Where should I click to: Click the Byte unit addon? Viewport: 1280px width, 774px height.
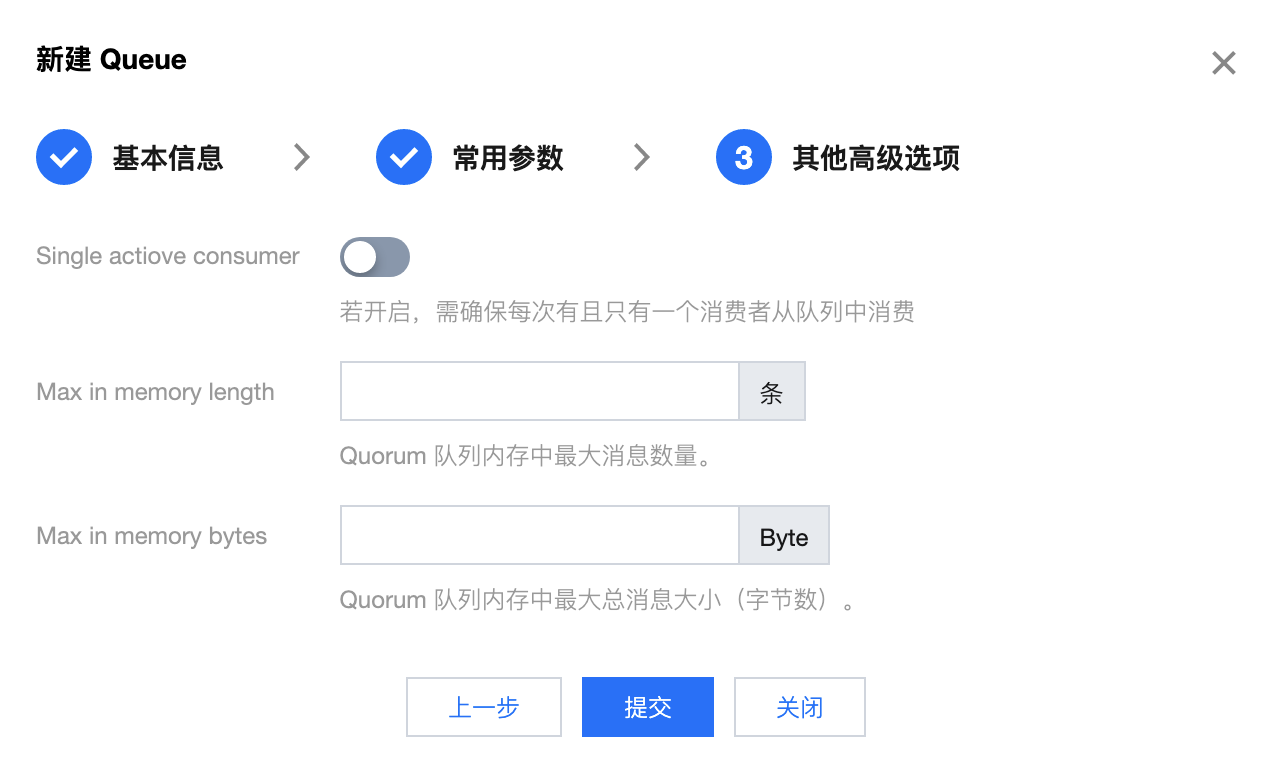[x=784, y=535]
